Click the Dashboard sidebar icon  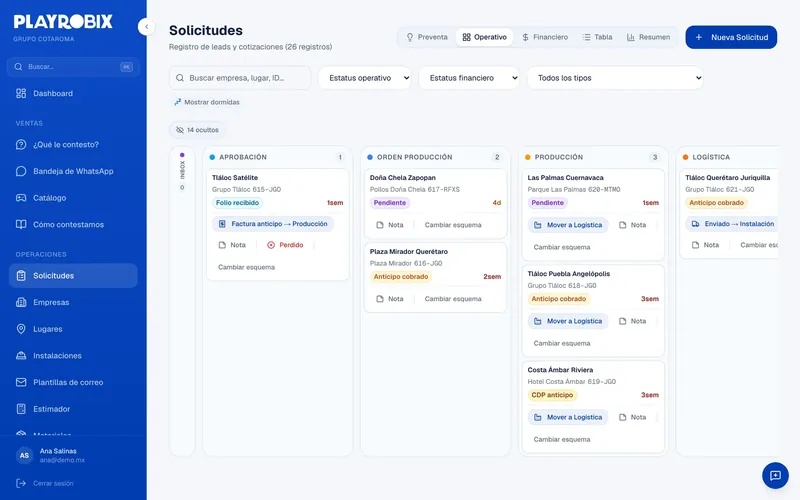click(21, 93)
